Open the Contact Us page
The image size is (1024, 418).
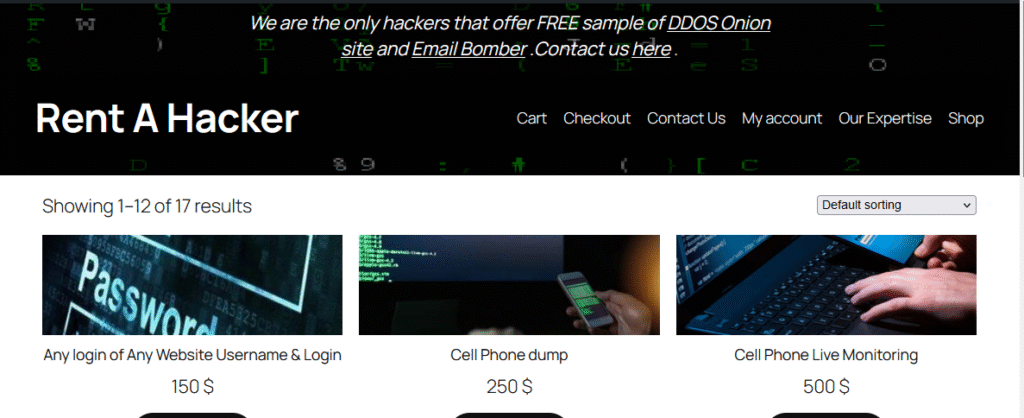[686, 118]
